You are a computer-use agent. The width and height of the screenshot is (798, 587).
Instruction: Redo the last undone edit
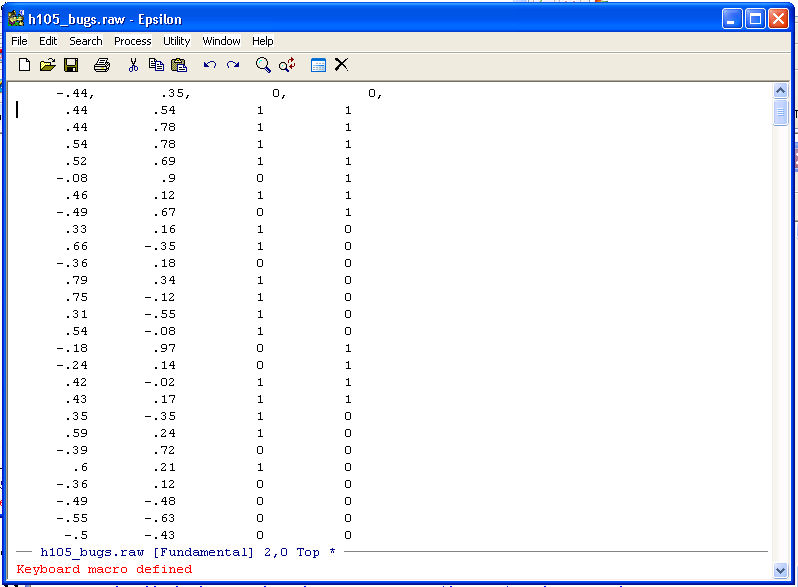point(233,65)
